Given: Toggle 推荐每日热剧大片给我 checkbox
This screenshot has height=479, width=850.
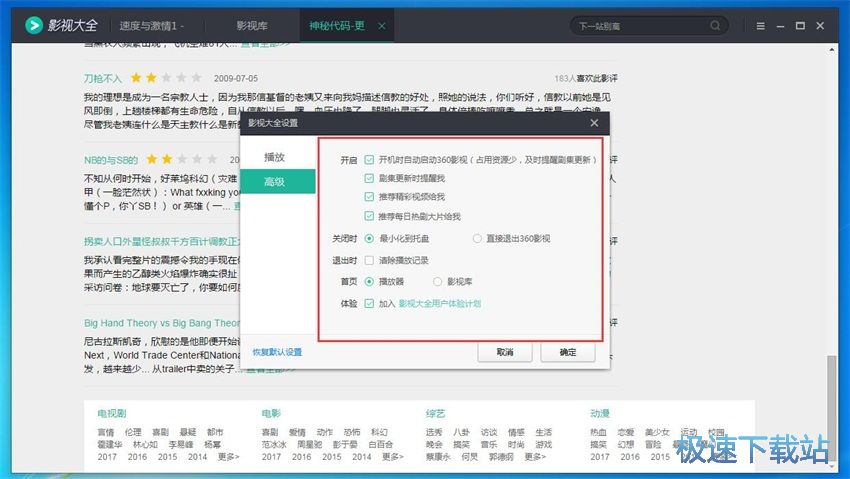Looking at the screenshot, I should [369, 216].
